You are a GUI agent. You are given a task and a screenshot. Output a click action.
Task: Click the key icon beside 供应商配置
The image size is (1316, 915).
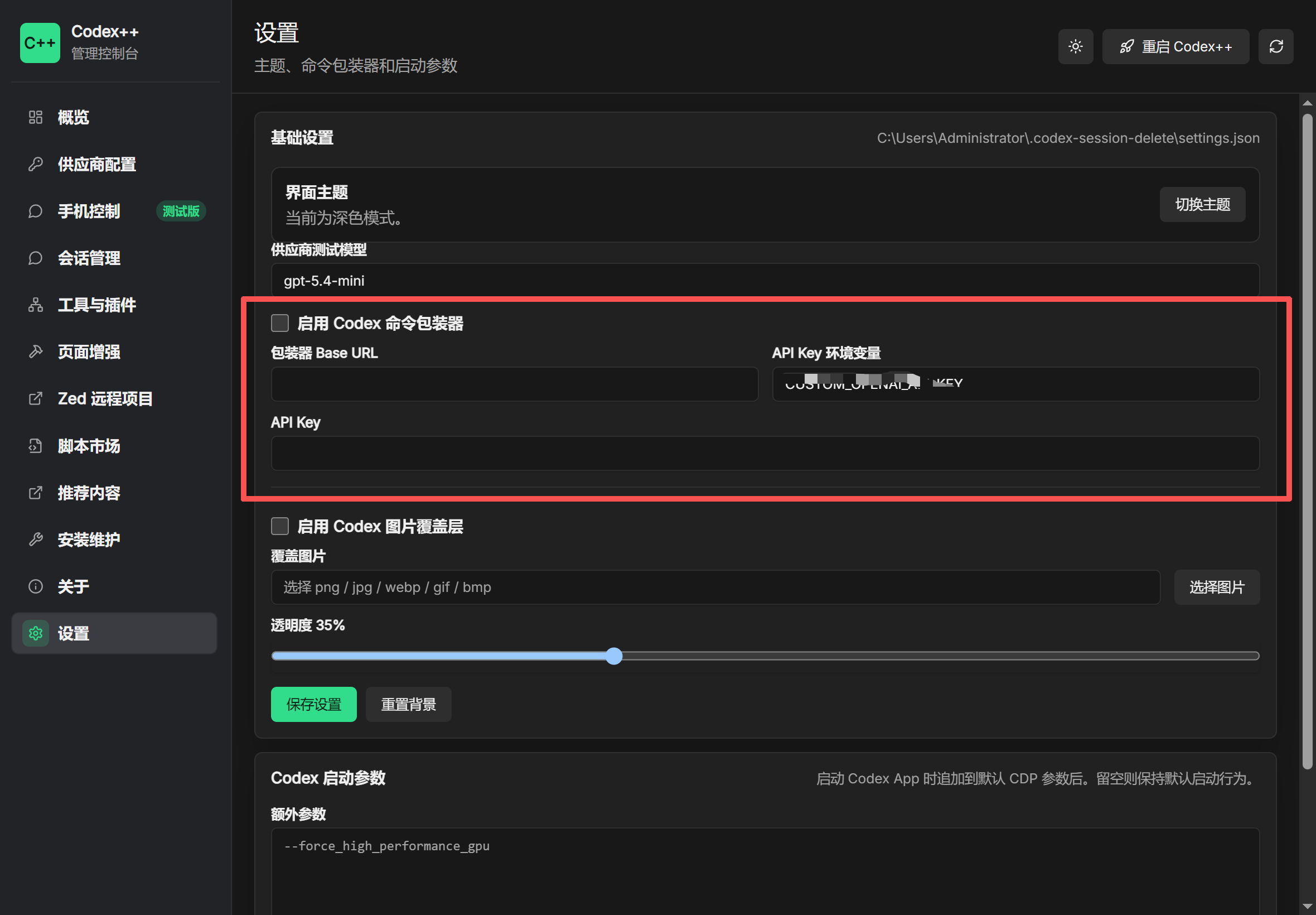pyautogui.click(x=36, y=165)
